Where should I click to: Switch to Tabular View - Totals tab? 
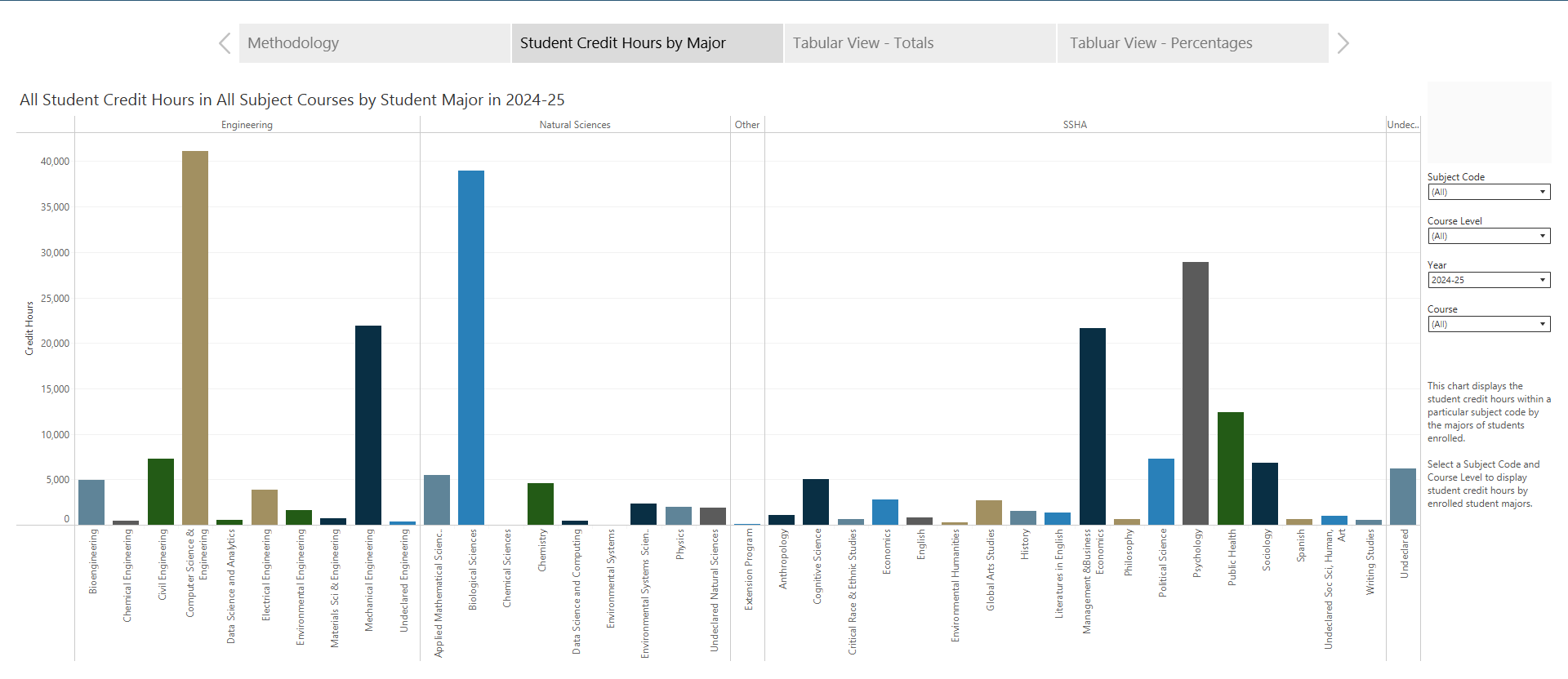919,43
